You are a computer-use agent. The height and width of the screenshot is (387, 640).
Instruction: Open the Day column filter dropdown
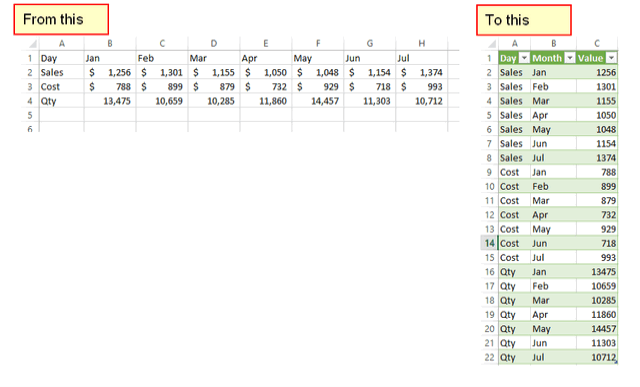pyautogui.click(x=524, y=58)
